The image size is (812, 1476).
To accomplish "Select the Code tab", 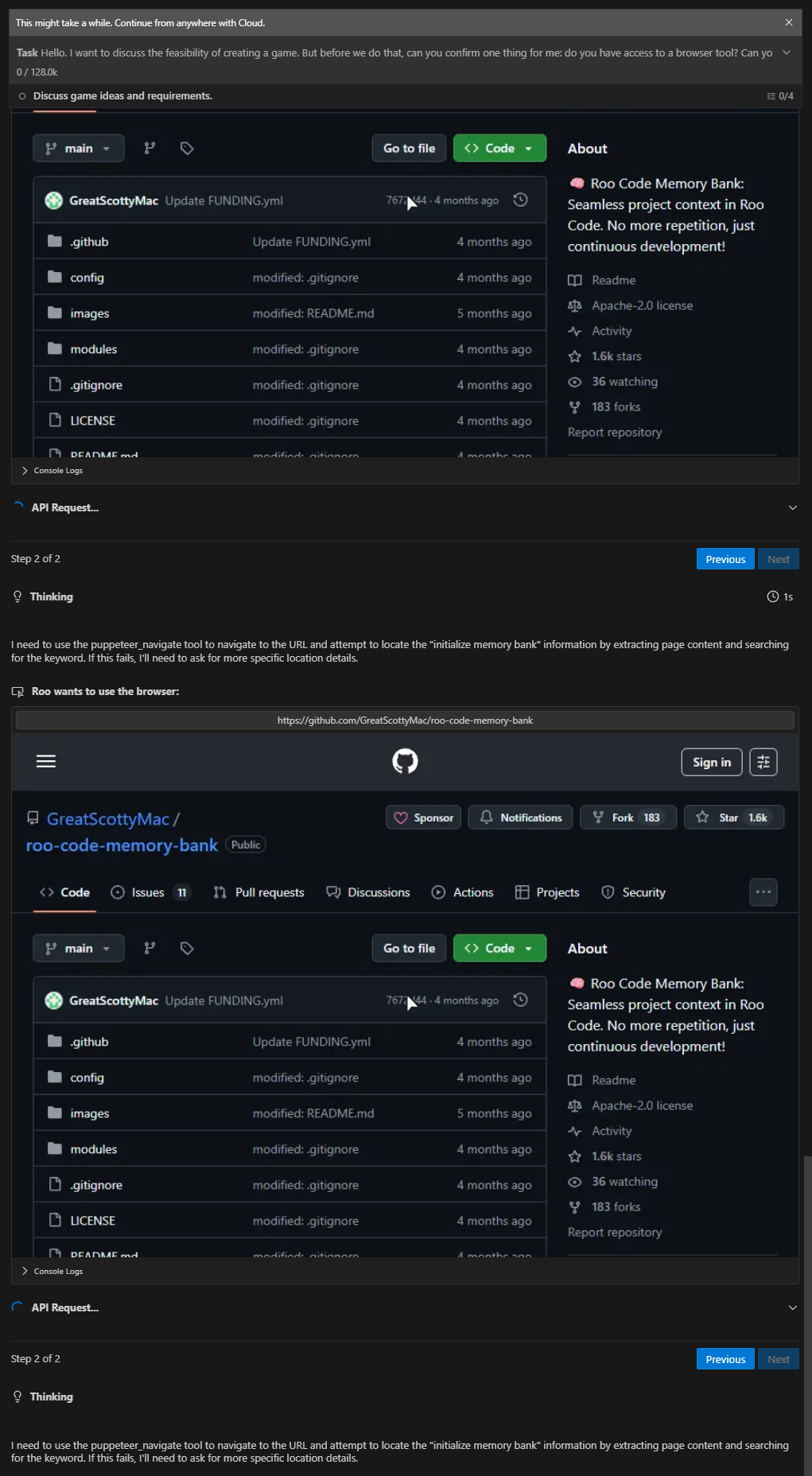I will coord(65,892).
